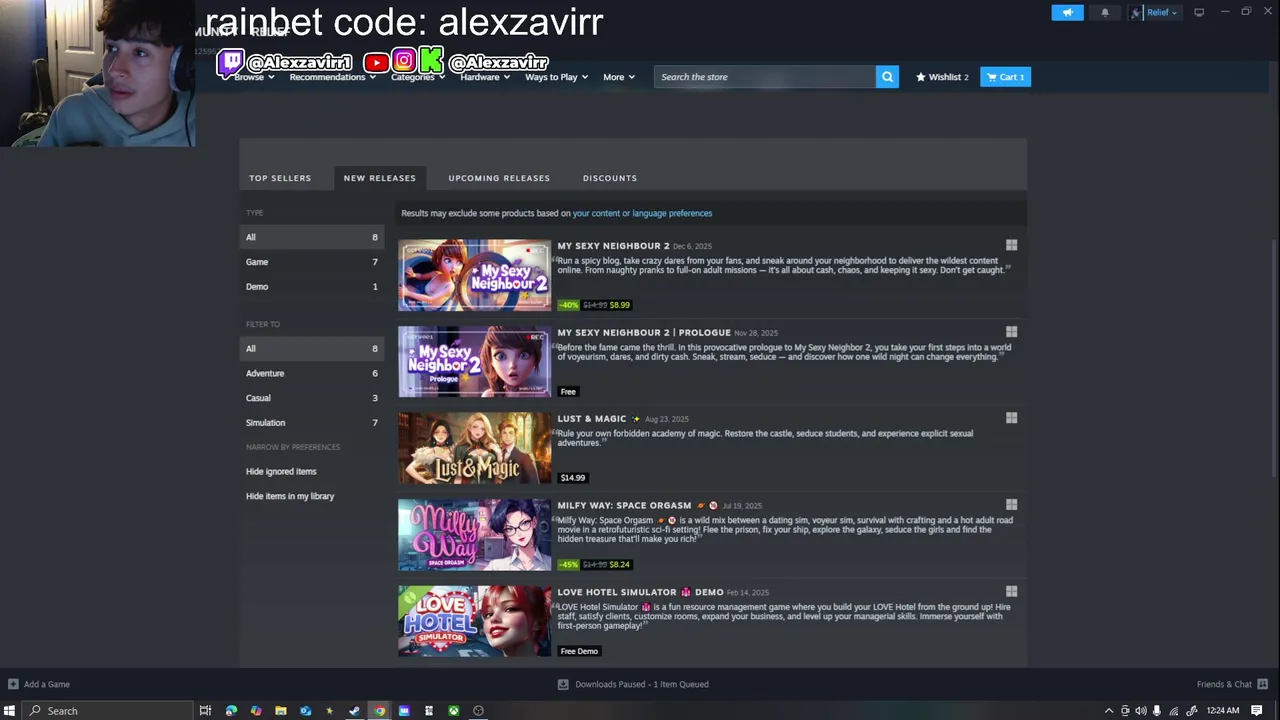Image resolution: width=1280 pixels, height=720 pixels.
Task: Open the Windows Start menu
Action: coord(9,711)
